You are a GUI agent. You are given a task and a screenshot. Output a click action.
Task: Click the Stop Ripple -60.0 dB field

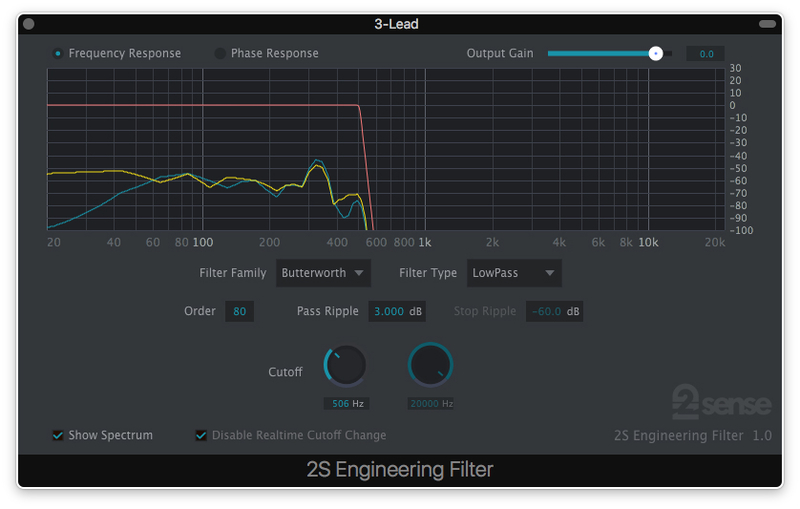click(x=555, y=311)
